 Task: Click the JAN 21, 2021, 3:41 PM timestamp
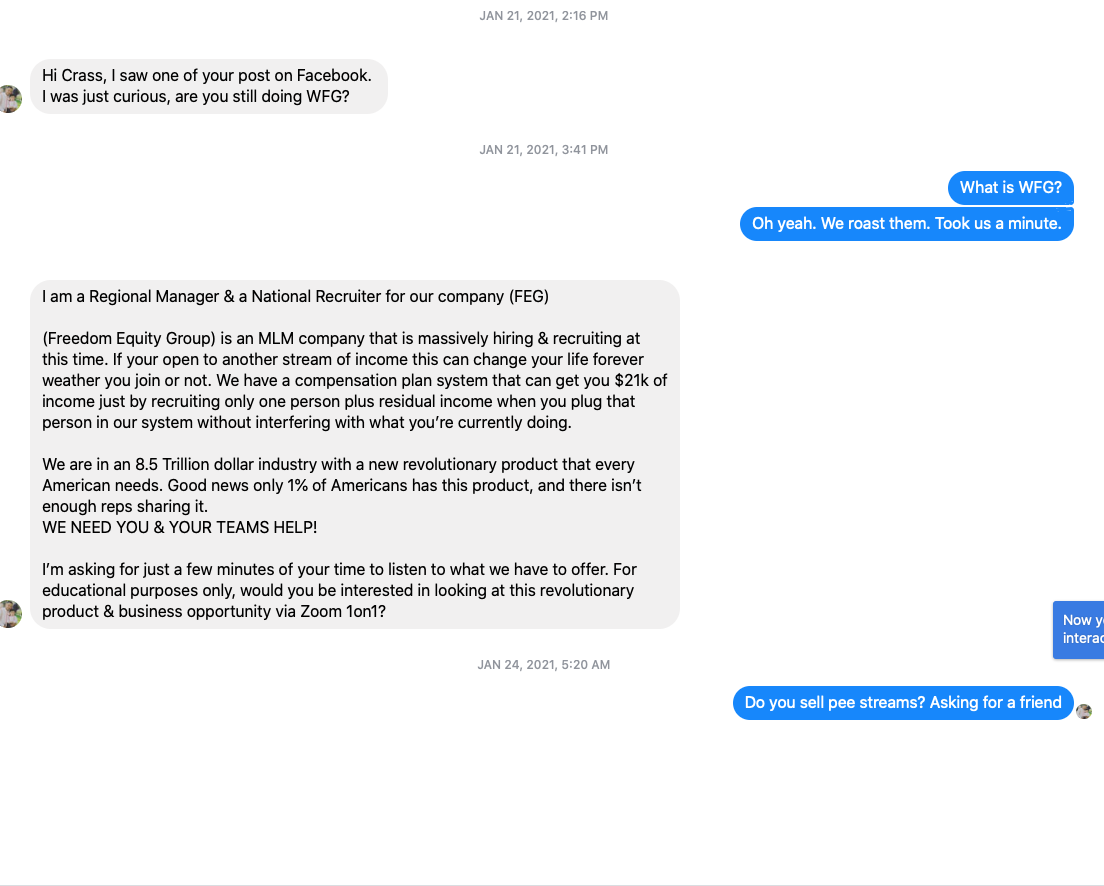pyautogui.click(x=543, y=150)
